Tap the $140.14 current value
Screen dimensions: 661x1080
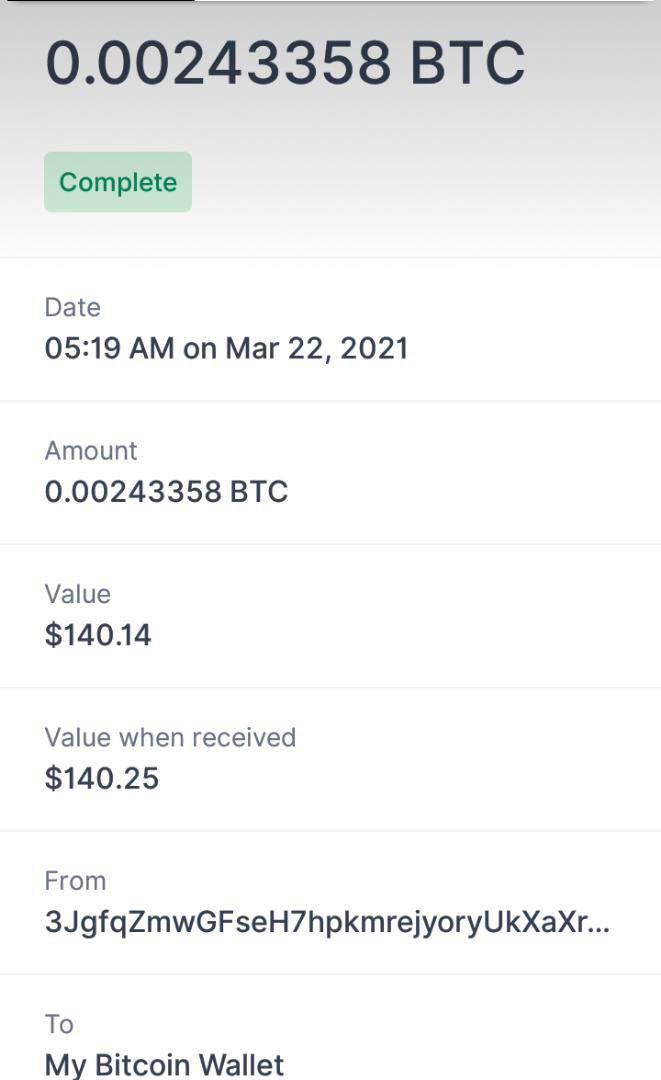pyautogui.click(x=98, y=635)
